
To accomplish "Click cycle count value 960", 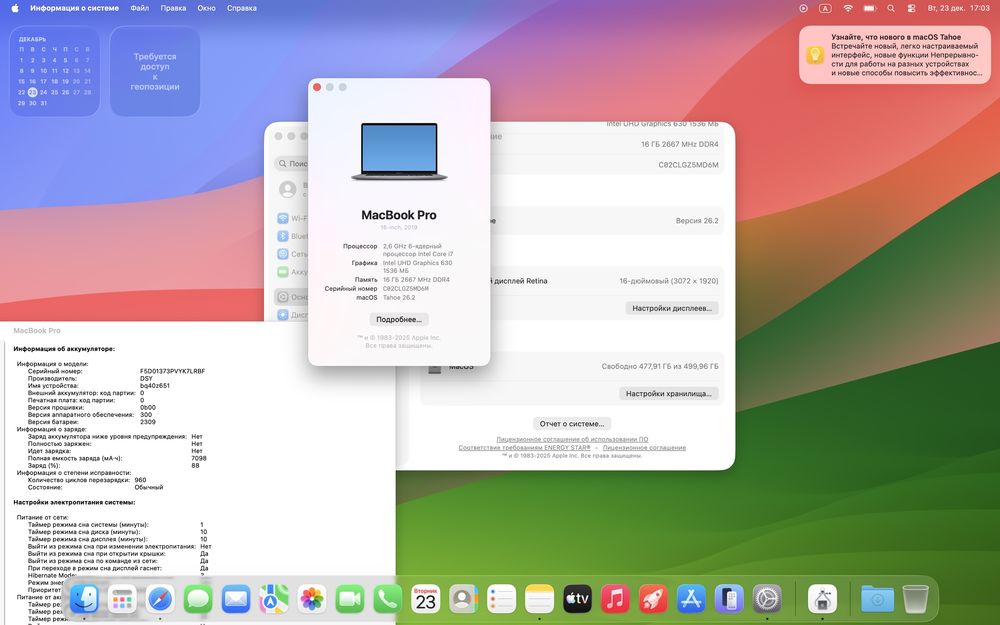I will (140, 480).
